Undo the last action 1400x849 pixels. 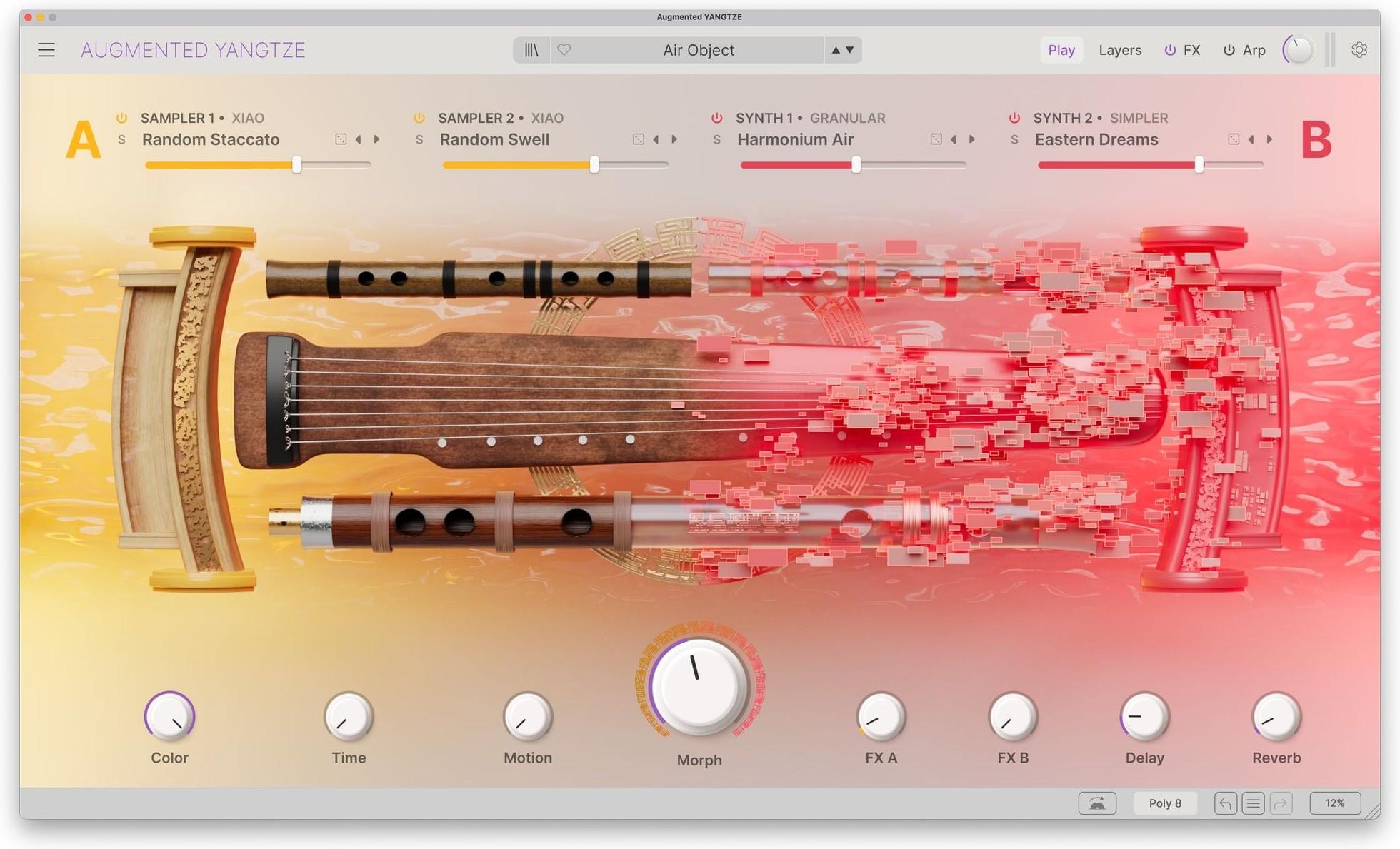pyautogui.click(x=1224, y=803)
